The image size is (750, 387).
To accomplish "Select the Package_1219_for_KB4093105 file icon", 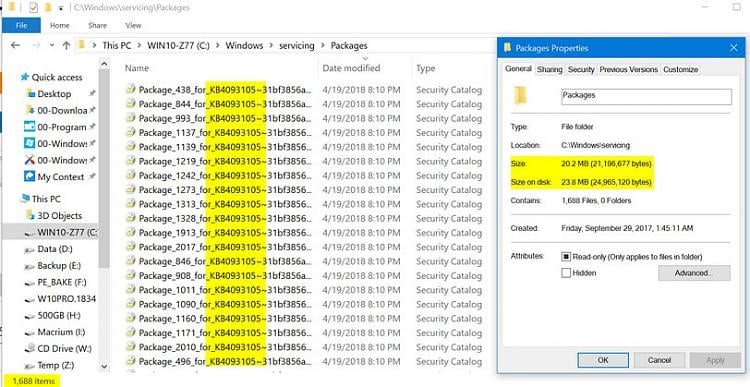I will tap(131, 161).
